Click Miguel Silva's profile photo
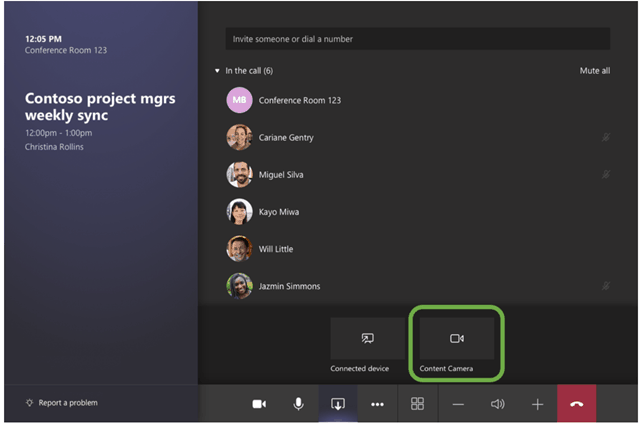 (x=239, y=175)
